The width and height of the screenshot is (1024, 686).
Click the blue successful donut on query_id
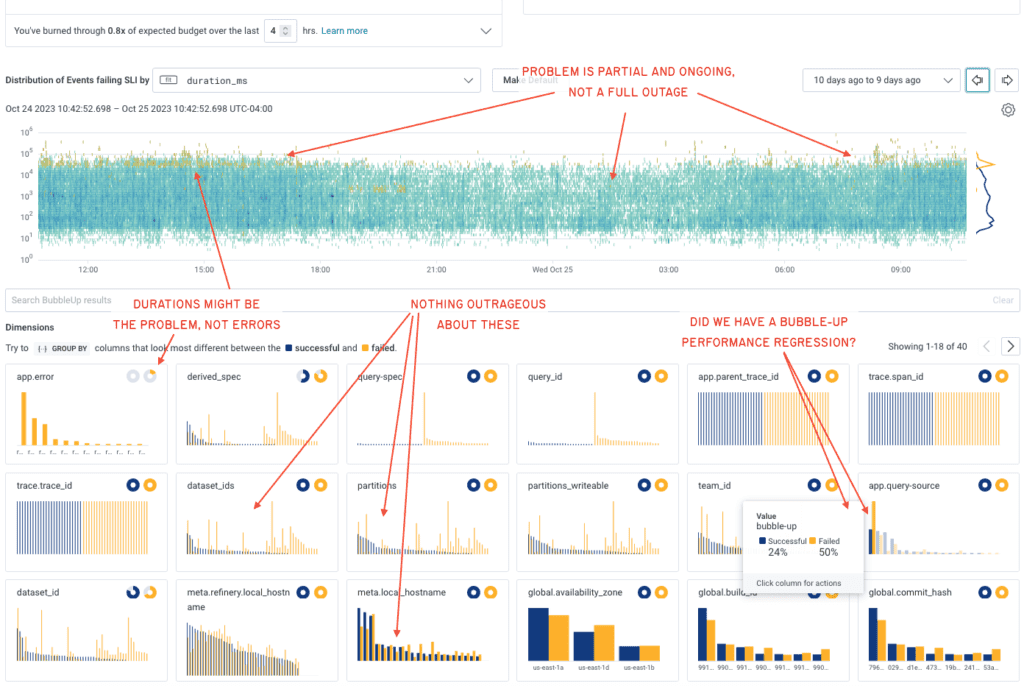(645, 377)
